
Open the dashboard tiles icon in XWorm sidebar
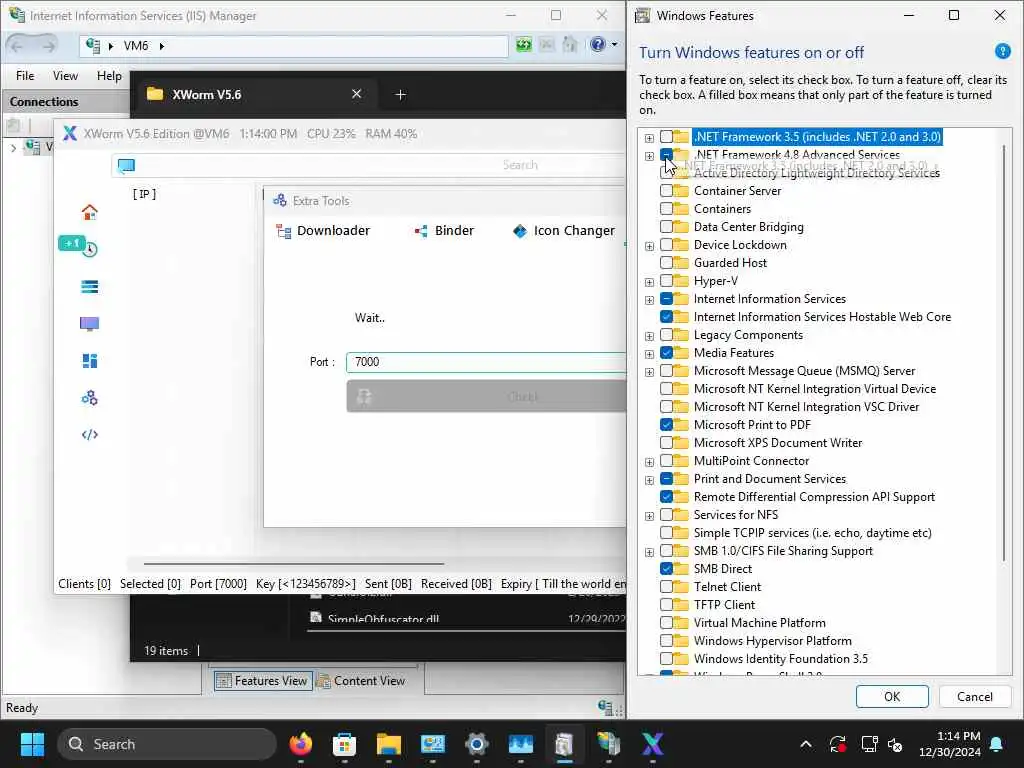click(89, 361)
